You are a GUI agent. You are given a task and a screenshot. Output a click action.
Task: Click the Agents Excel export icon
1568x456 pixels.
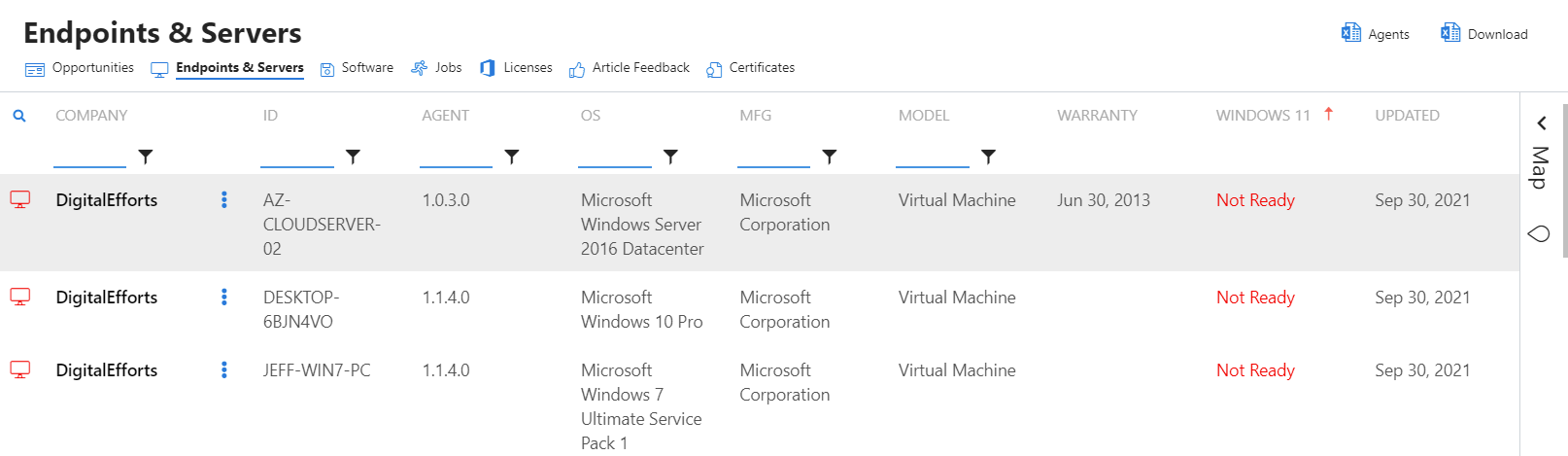click(1350, 33)
